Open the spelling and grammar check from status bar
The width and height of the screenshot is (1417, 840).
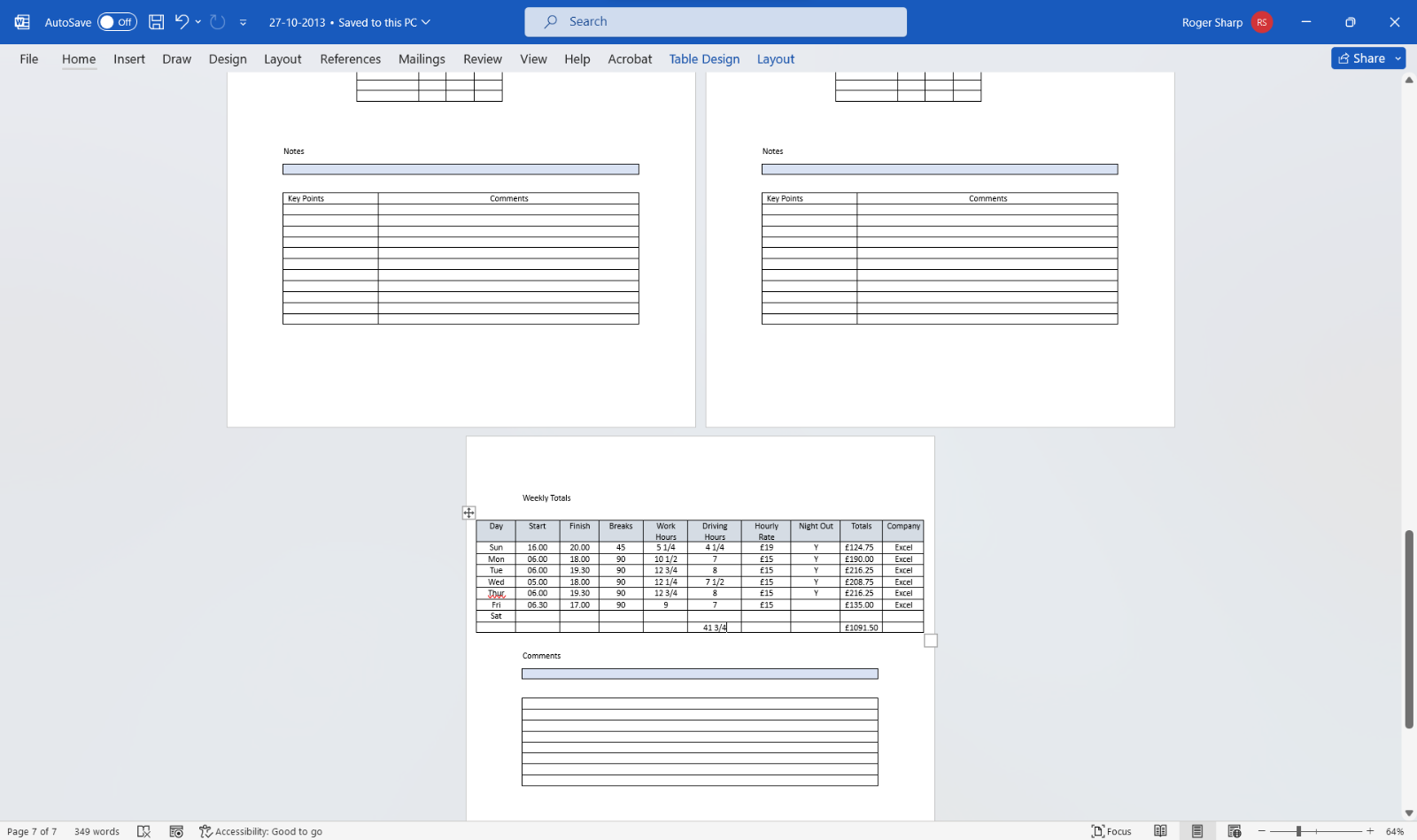[143, 831]
